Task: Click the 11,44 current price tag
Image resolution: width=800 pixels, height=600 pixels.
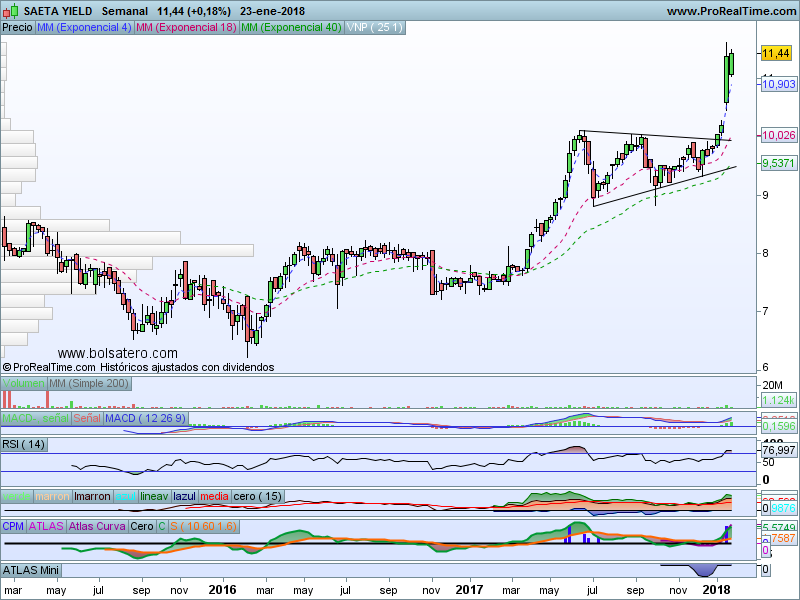Action: [x=776, y=53]
